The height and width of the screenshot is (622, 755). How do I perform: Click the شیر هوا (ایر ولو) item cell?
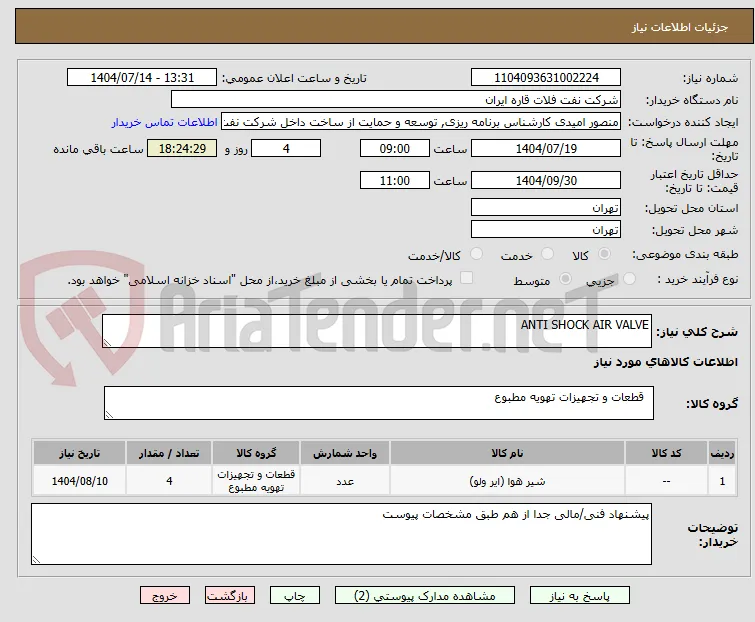(508, 481)
